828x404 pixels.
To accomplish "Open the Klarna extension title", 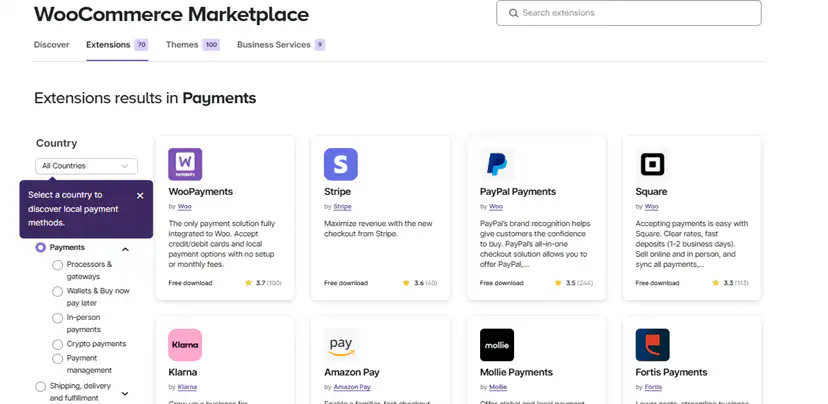I will click(183, 372).
